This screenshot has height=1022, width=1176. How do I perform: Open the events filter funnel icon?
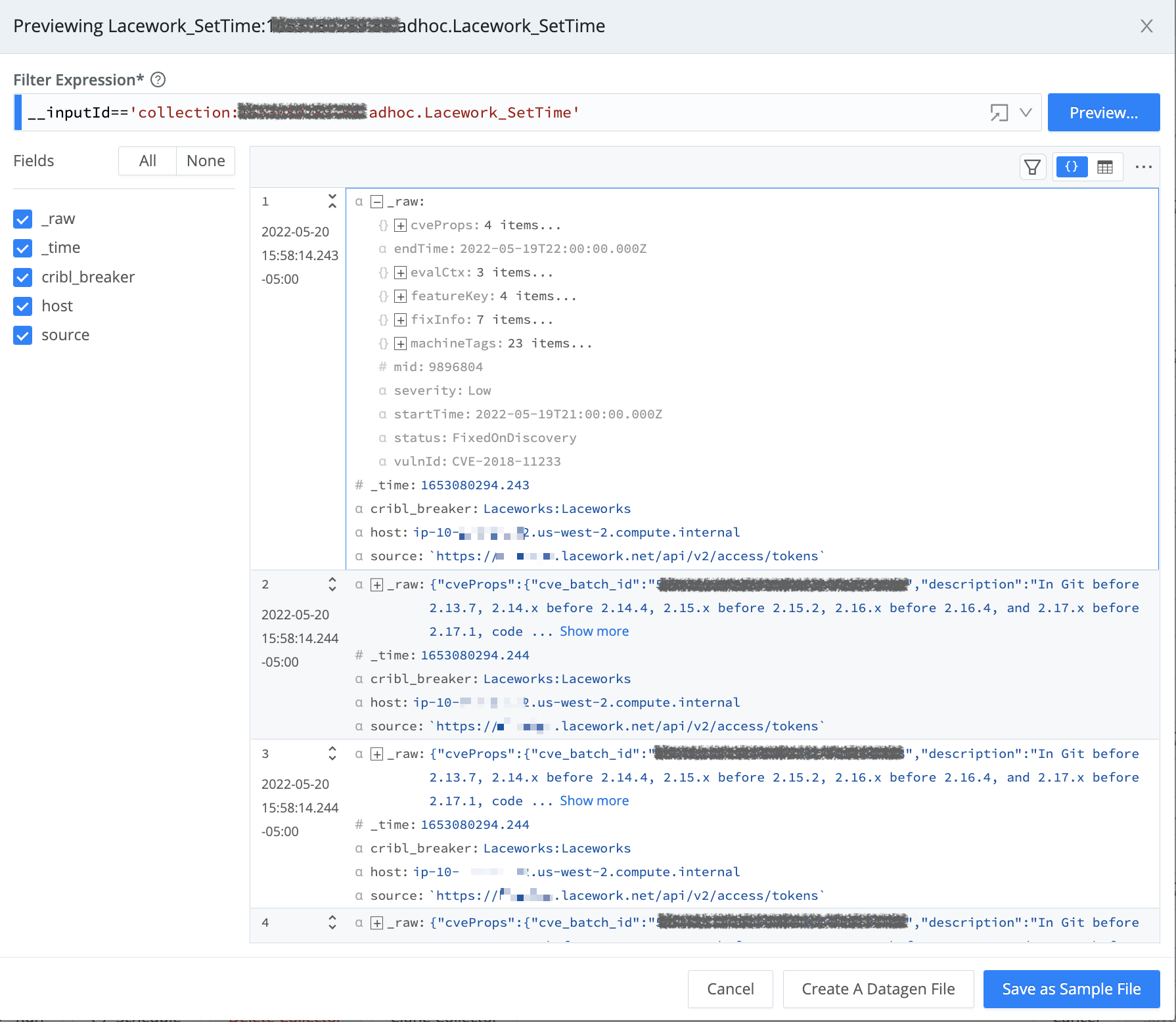point(1032,167)
